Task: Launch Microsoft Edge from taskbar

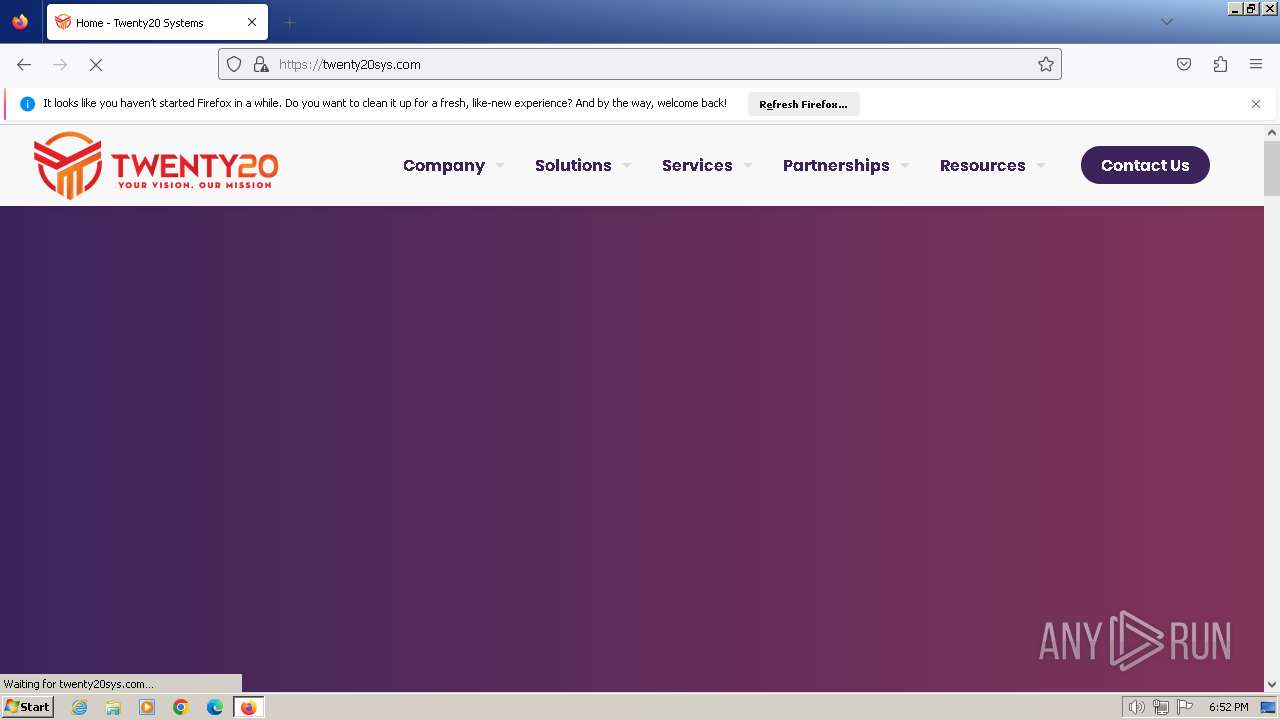Action: [x=215, y=707]
